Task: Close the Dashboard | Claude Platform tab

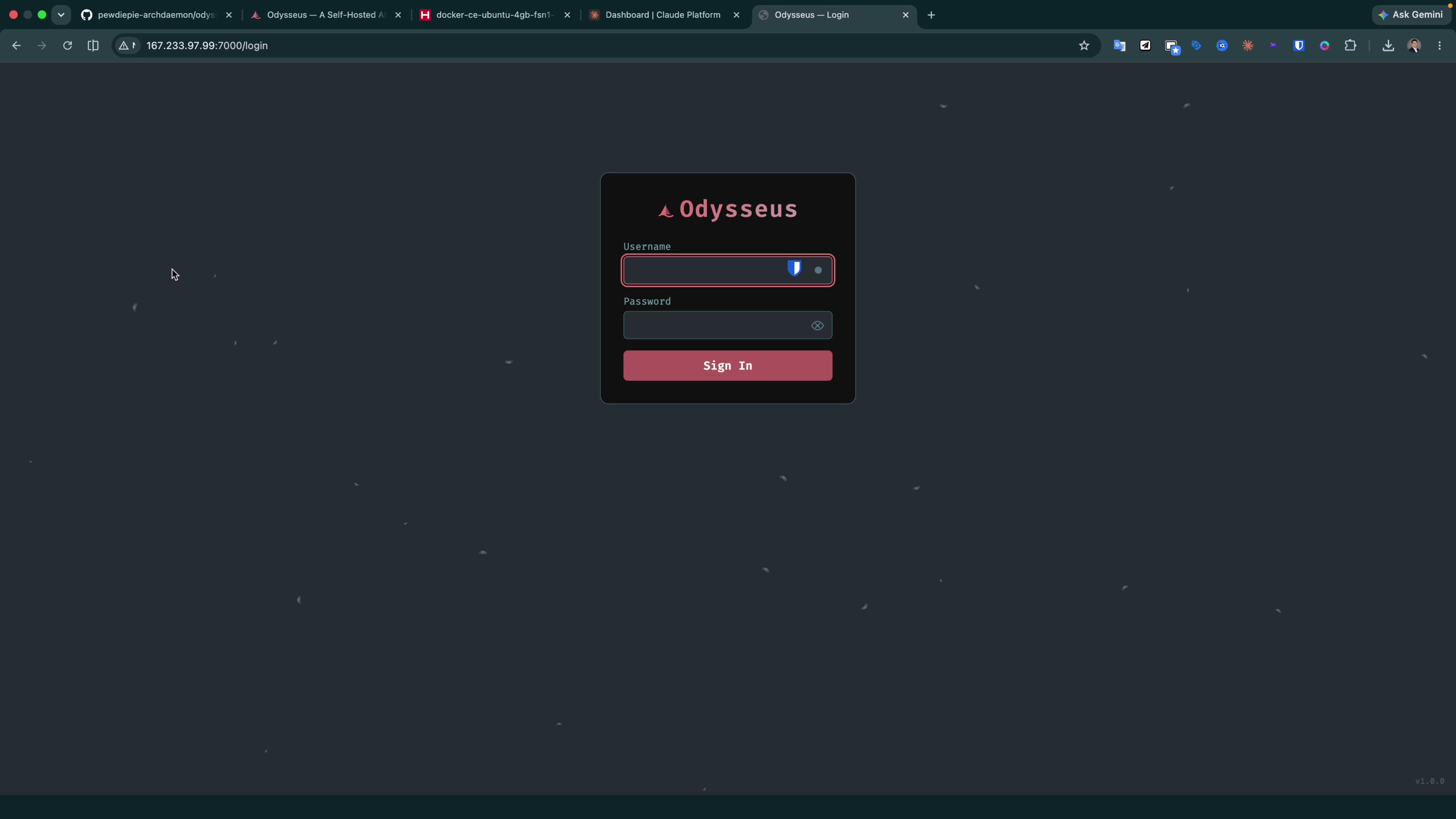Action: [x=737, y=15]
